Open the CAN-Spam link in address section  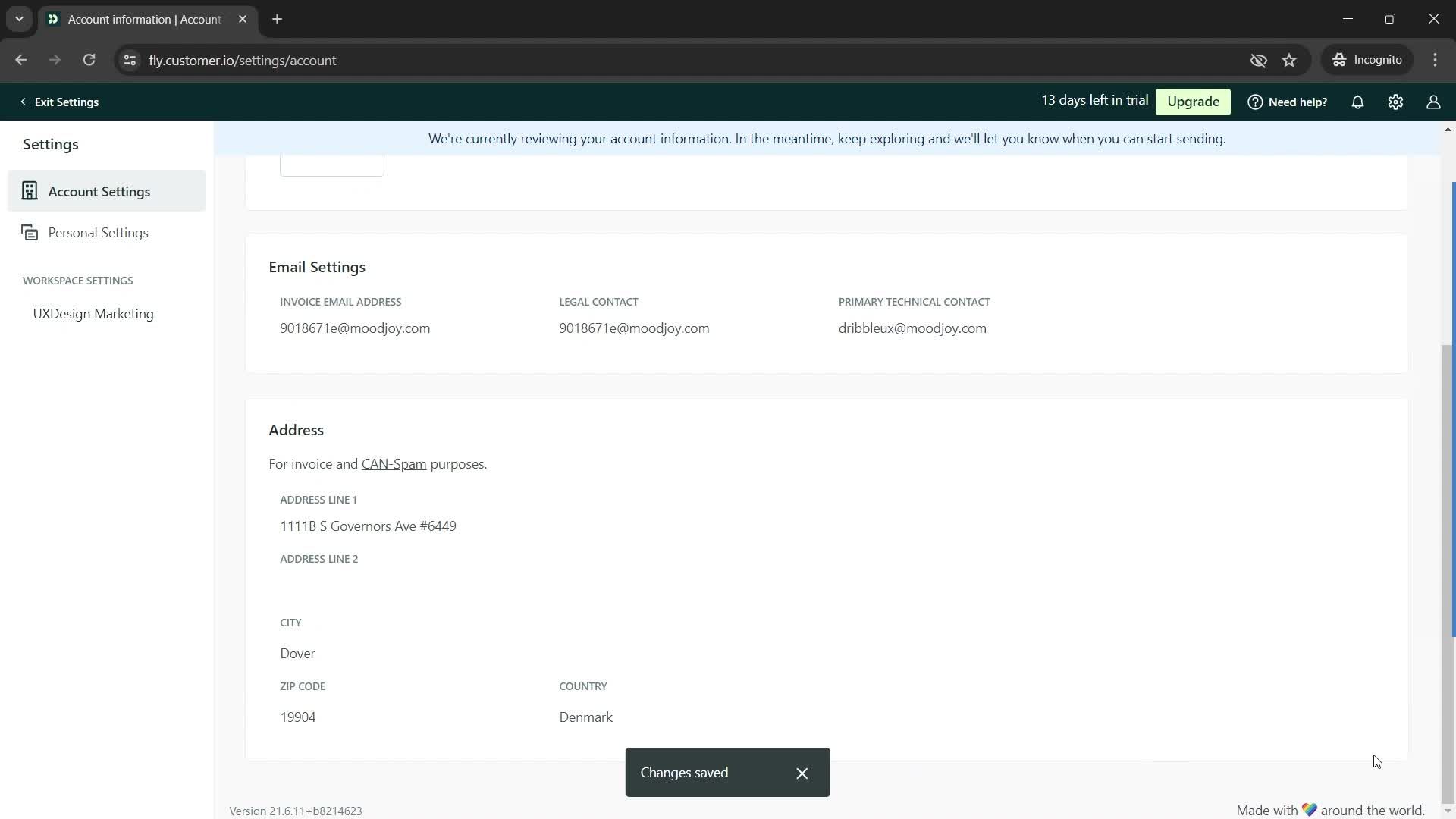click(x=394, y=463)
